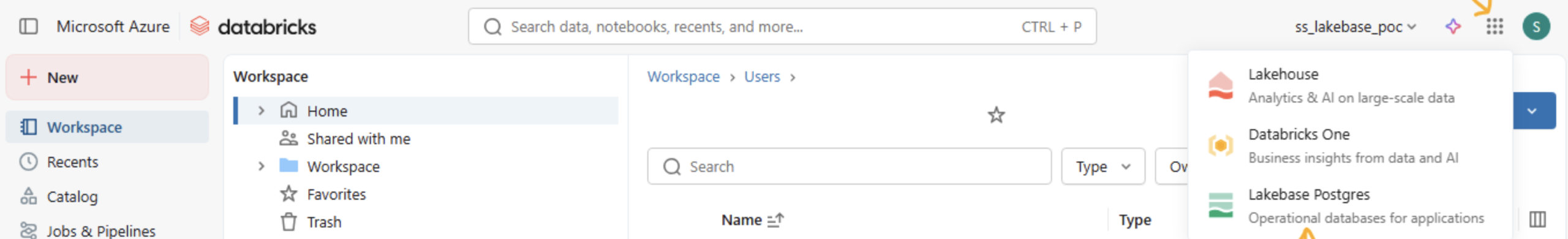Open the column settings icon
This screenshot has width=1568, height=239.
(1537, 219)
